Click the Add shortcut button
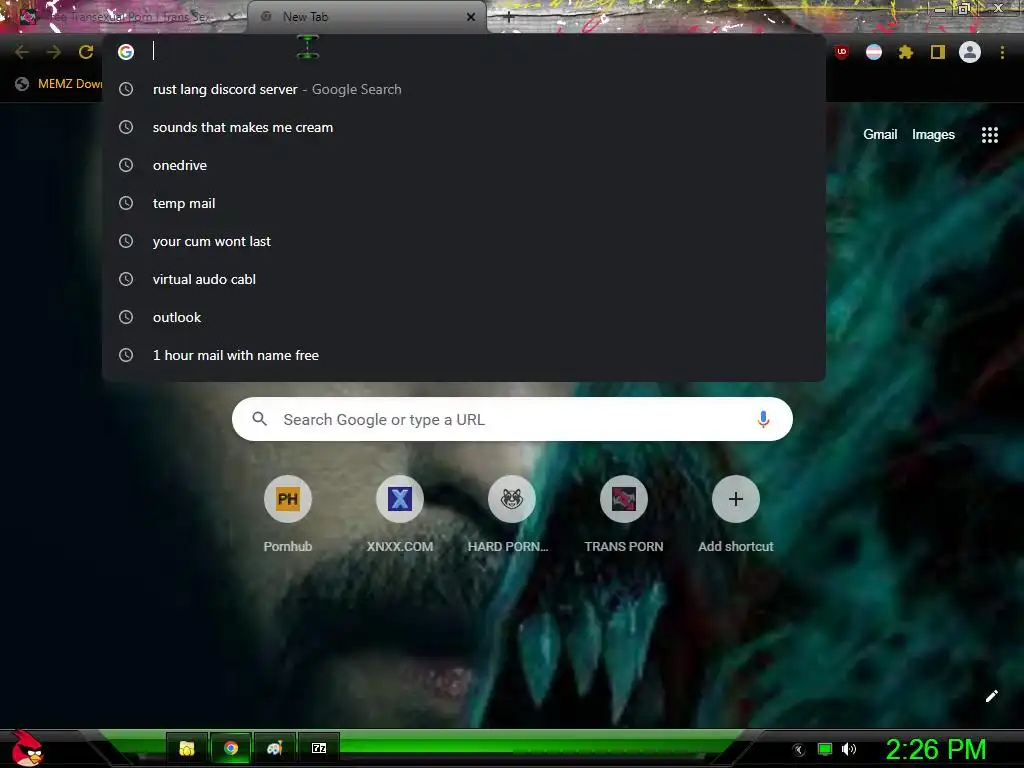This screenshot has height=768, width=1024. tap(735, 515)
